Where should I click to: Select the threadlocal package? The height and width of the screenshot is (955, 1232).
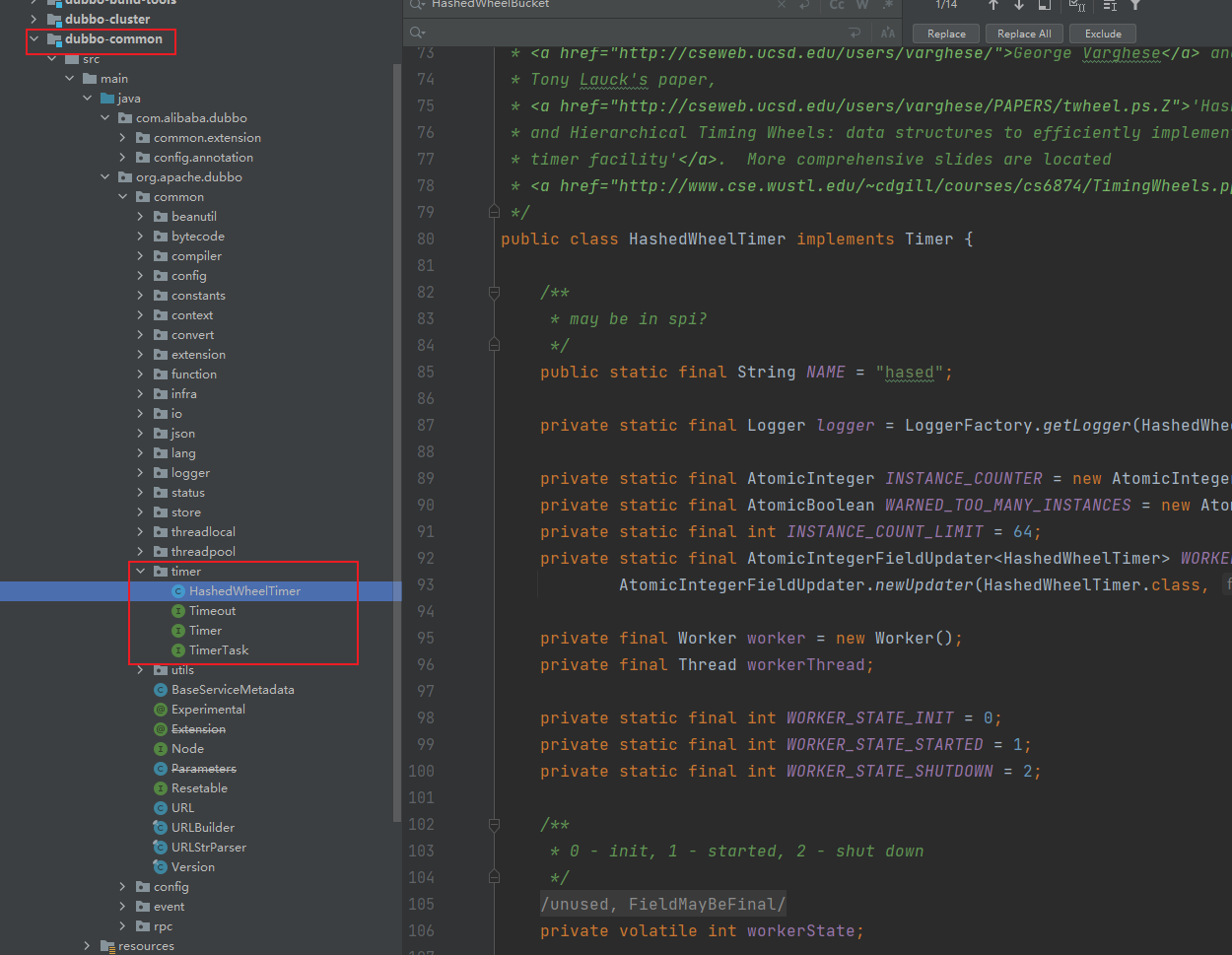point(203,532)
